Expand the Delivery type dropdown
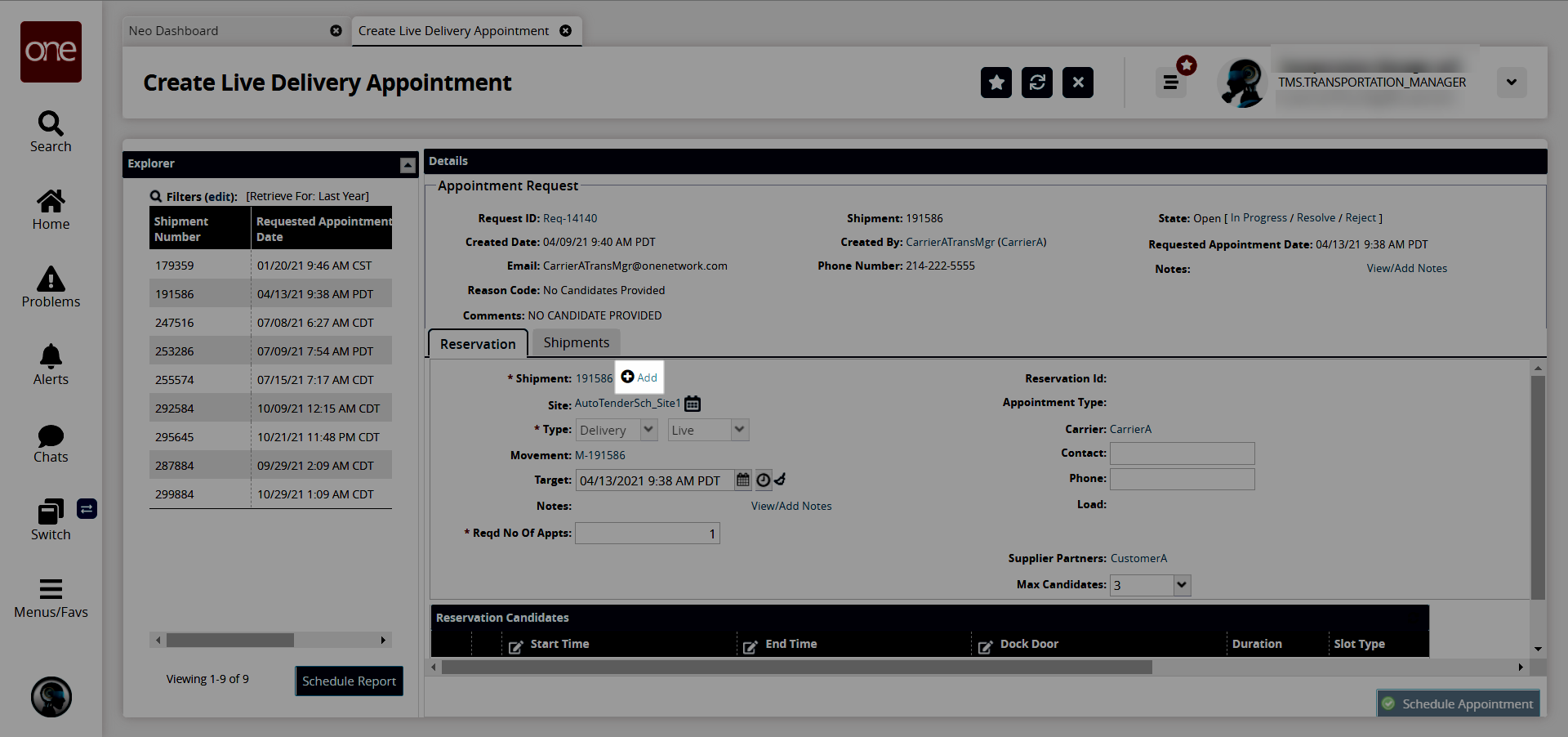Viewport: 1568px width, 737px height. point(648,430)
